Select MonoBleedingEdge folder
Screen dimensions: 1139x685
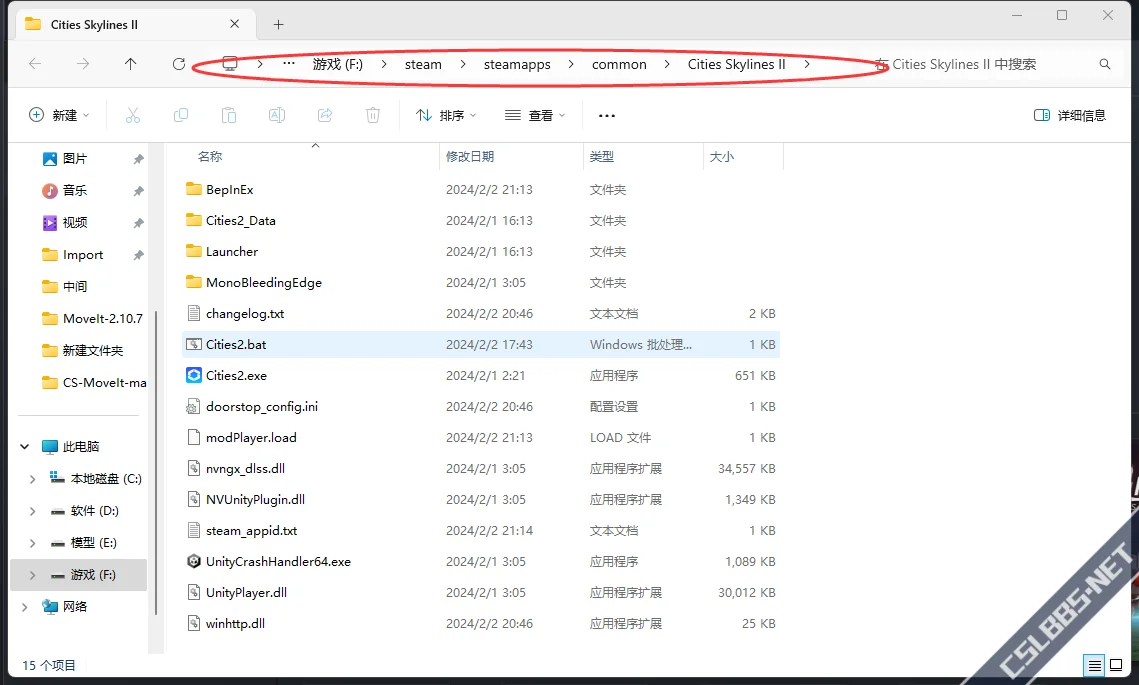[481, 283]
